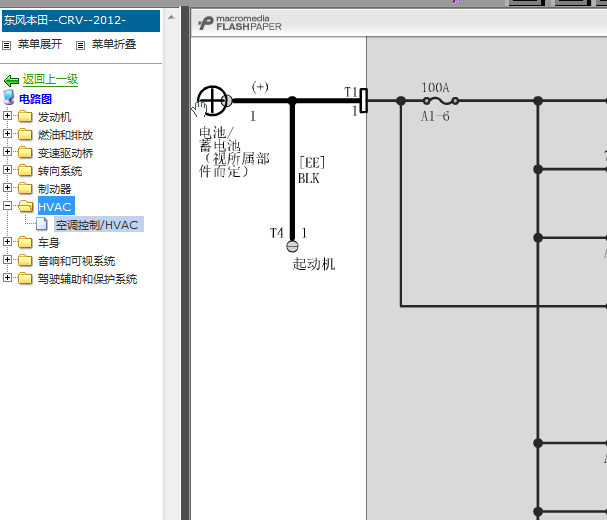Click the 电路图 computer icon
The width and height of the screenshot is (607, 520).
[9, 98]
